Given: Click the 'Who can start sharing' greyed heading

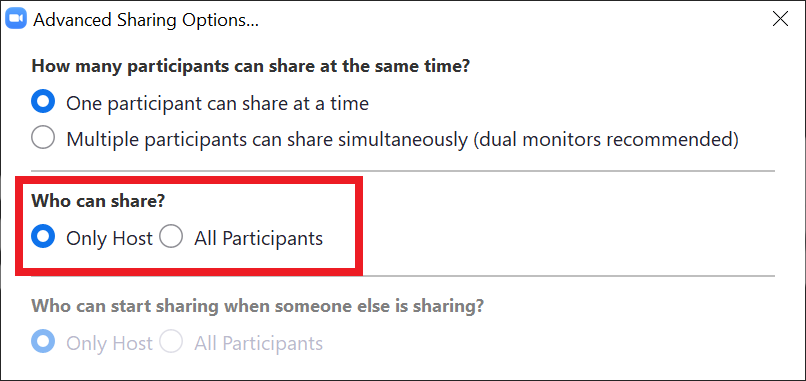Looking at the screenshot, I should click(258, 306).
